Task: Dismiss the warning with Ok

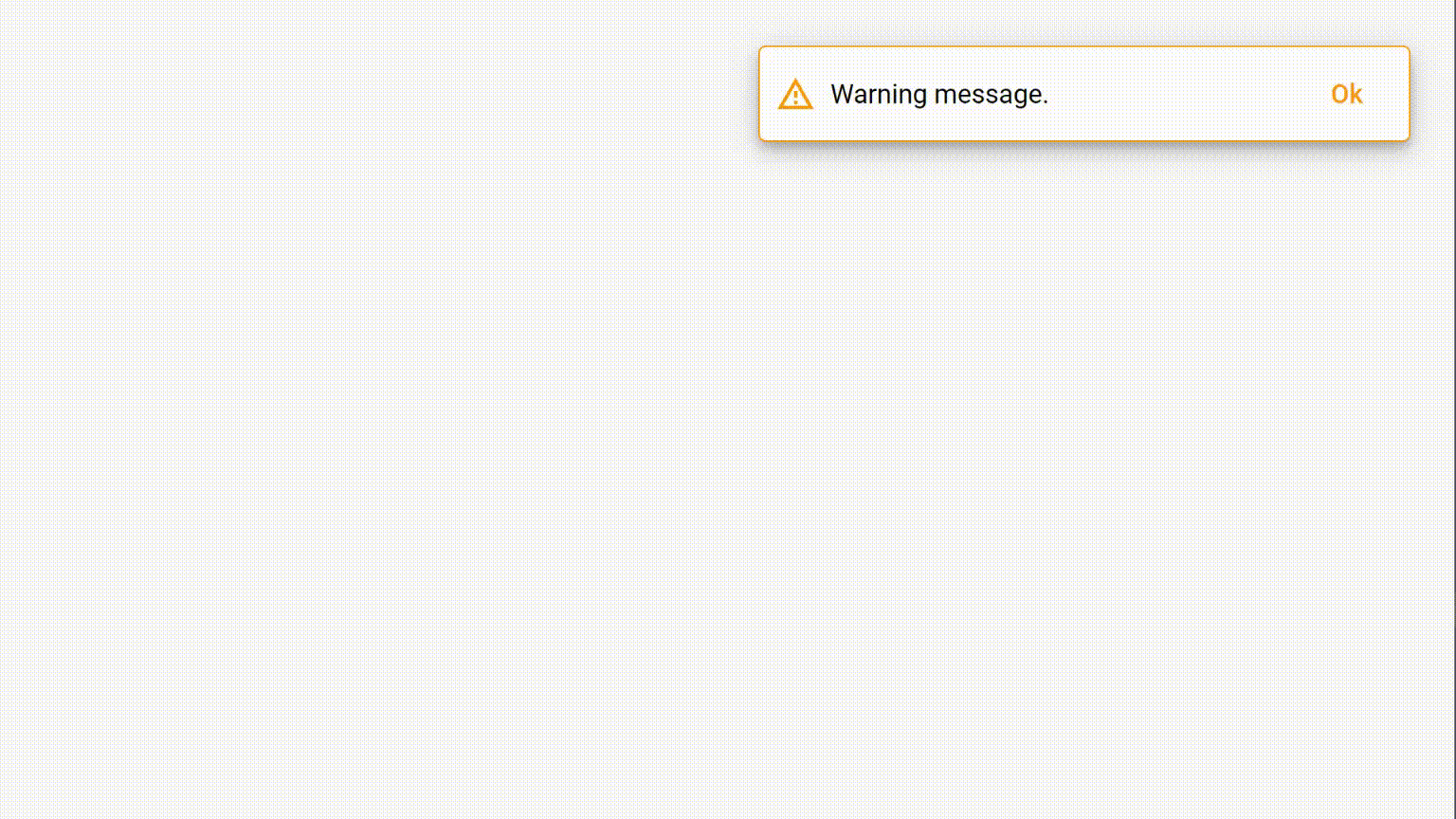Action: (x=1346, y=94)
